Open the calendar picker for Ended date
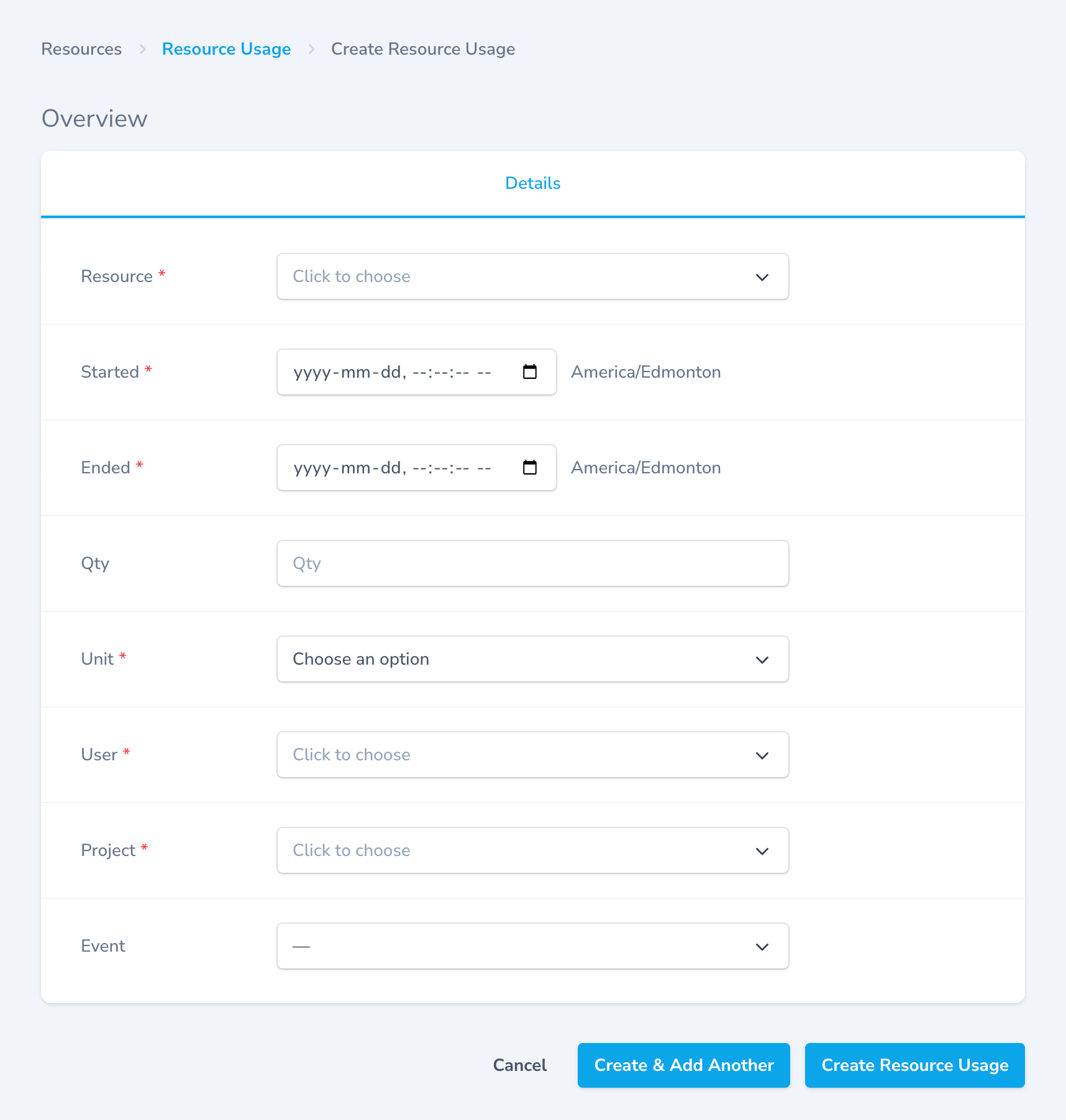This screenshot has width=1066, height=1120. 530,468
